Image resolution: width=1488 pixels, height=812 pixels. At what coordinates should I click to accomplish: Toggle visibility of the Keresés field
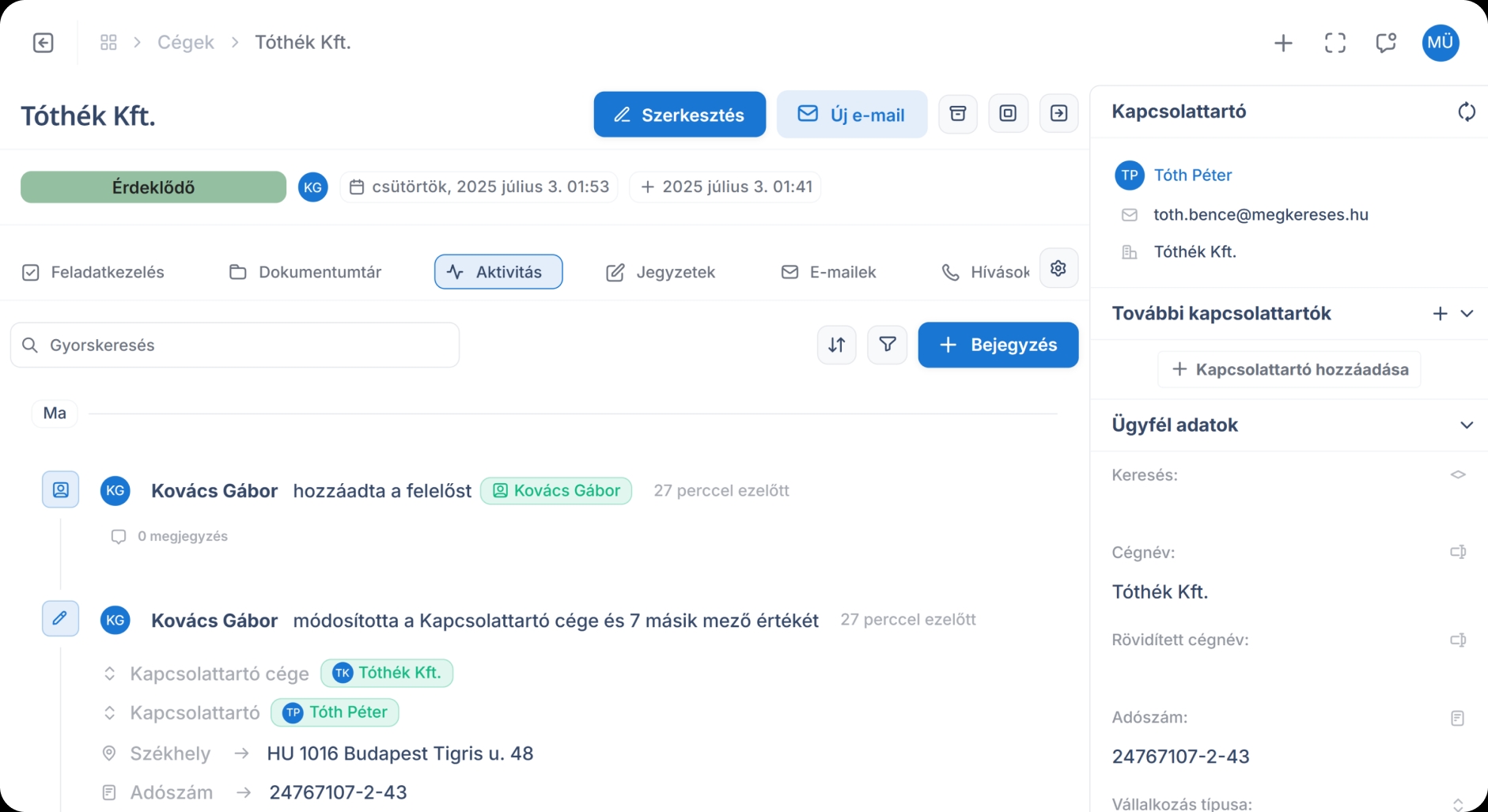[1459, 474]
